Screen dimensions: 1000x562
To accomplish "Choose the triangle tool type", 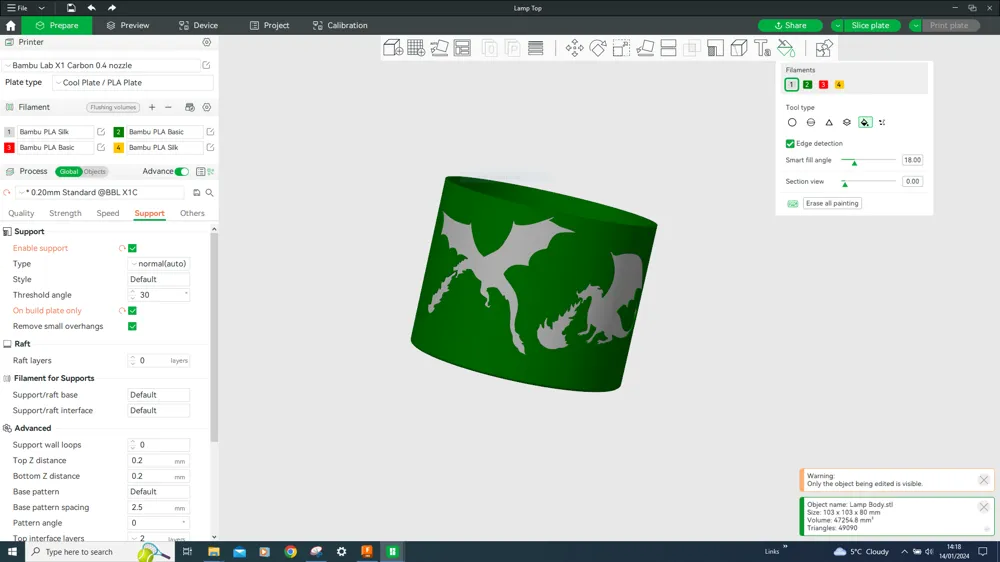I will click(829, 122).
